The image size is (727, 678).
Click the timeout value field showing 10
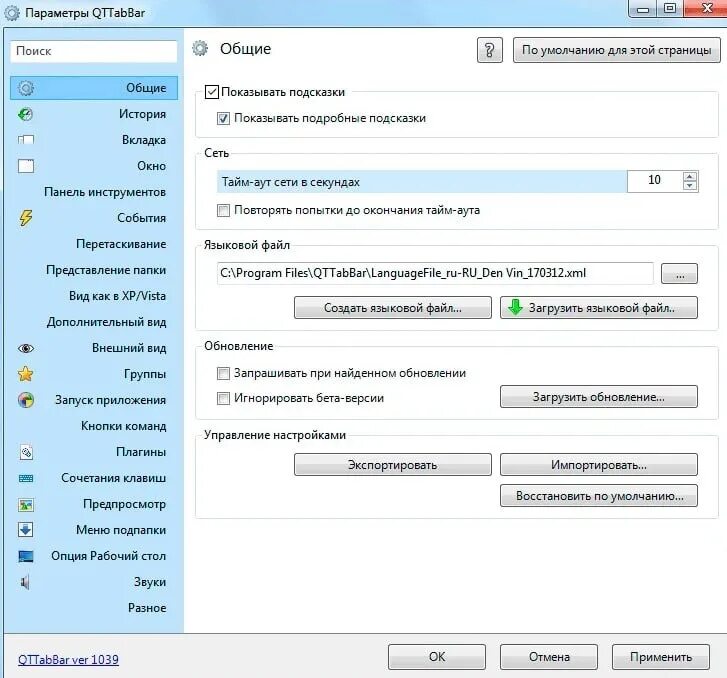point(654,181)
